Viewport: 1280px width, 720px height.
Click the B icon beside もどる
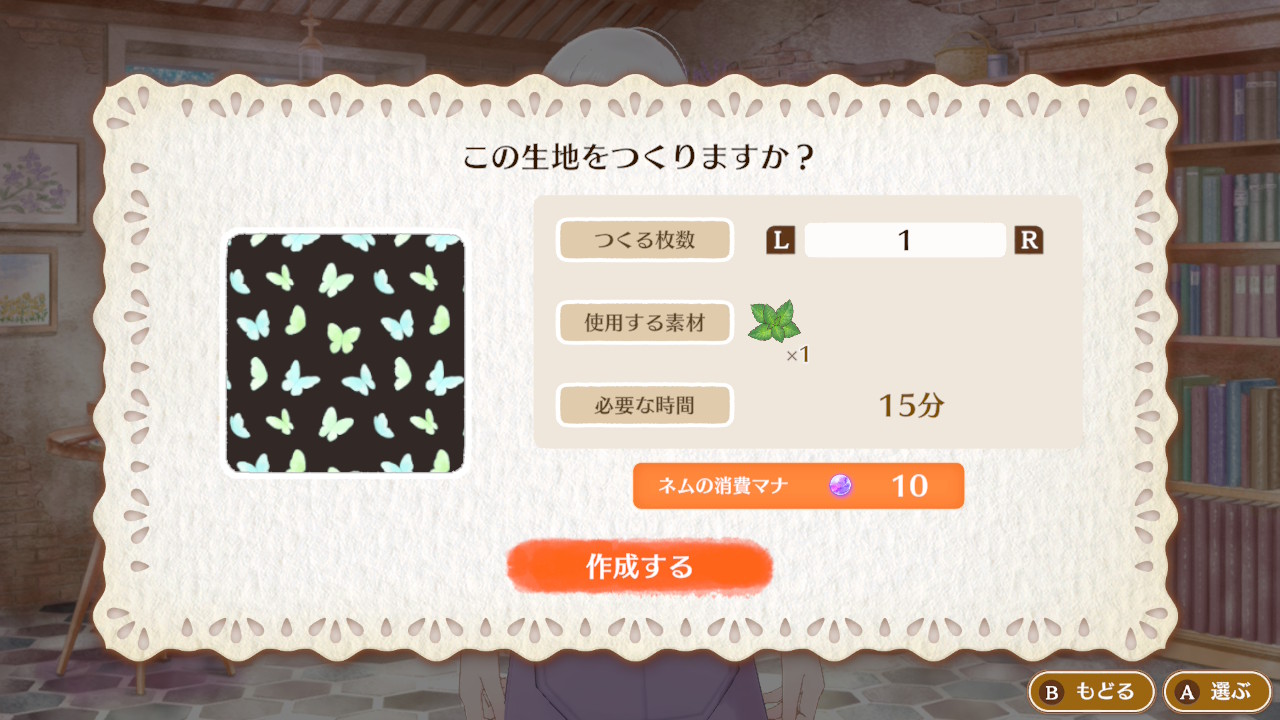[1052, 692]
